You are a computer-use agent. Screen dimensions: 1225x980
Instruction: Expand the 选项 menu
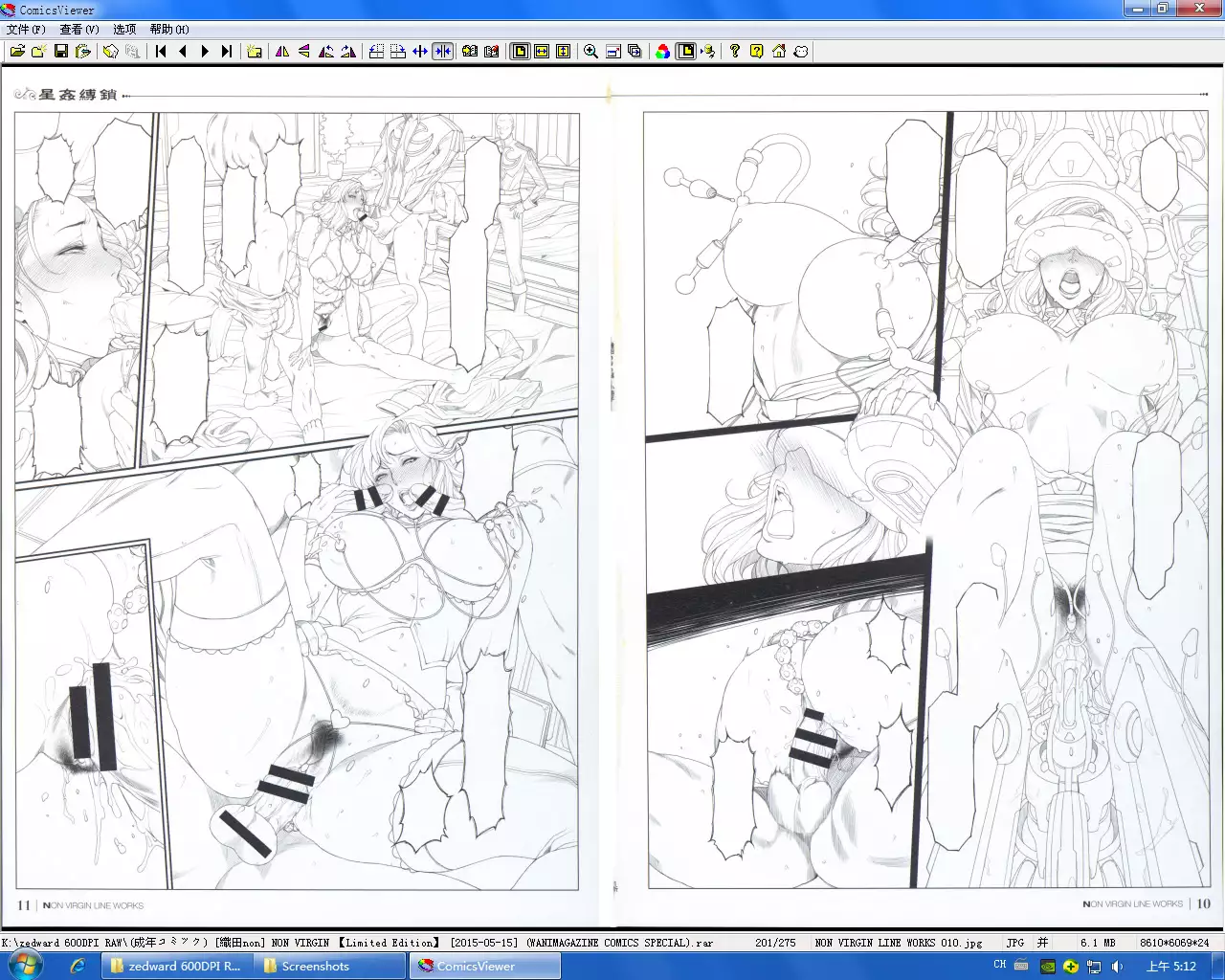coord(124,30)
